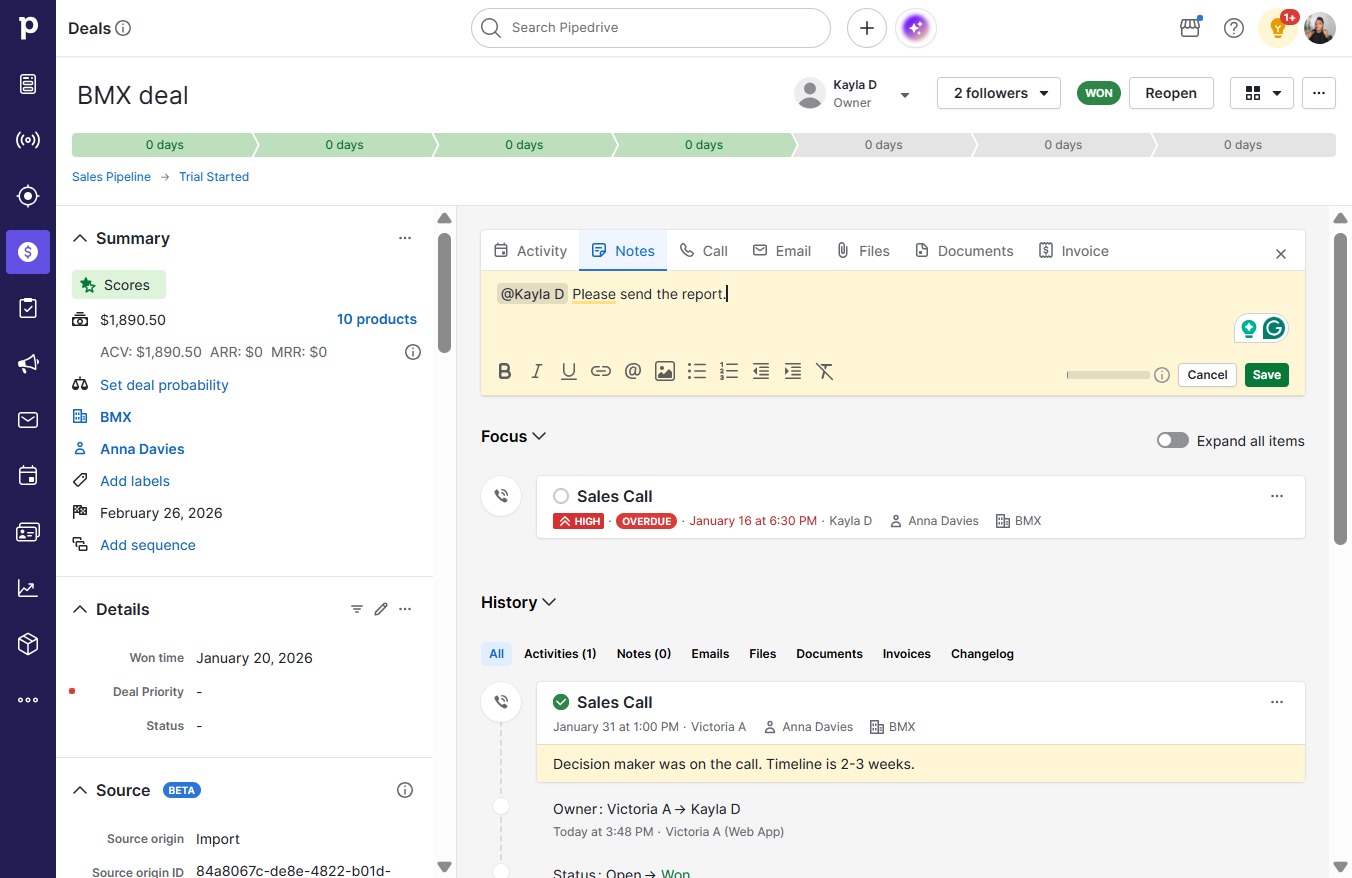This screenshot has width=1352, height=878.
Task: Open the Mail envelope sidebar icon
Action: click(28, 420)
